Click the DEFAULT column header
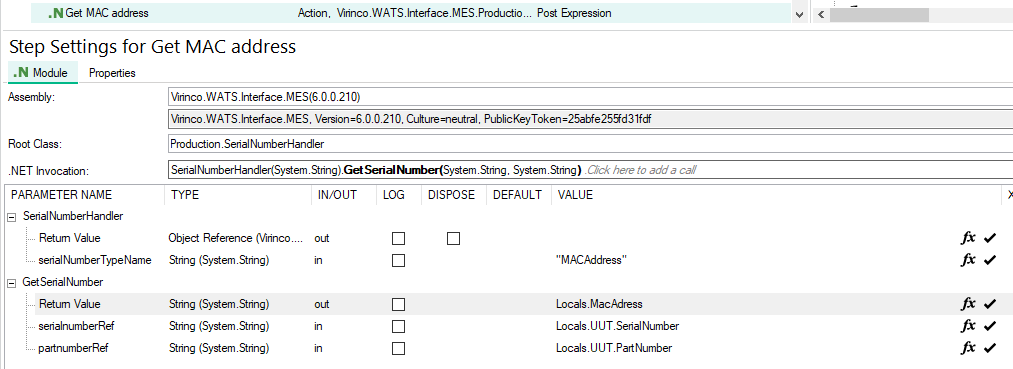 [x=517, y=195]
